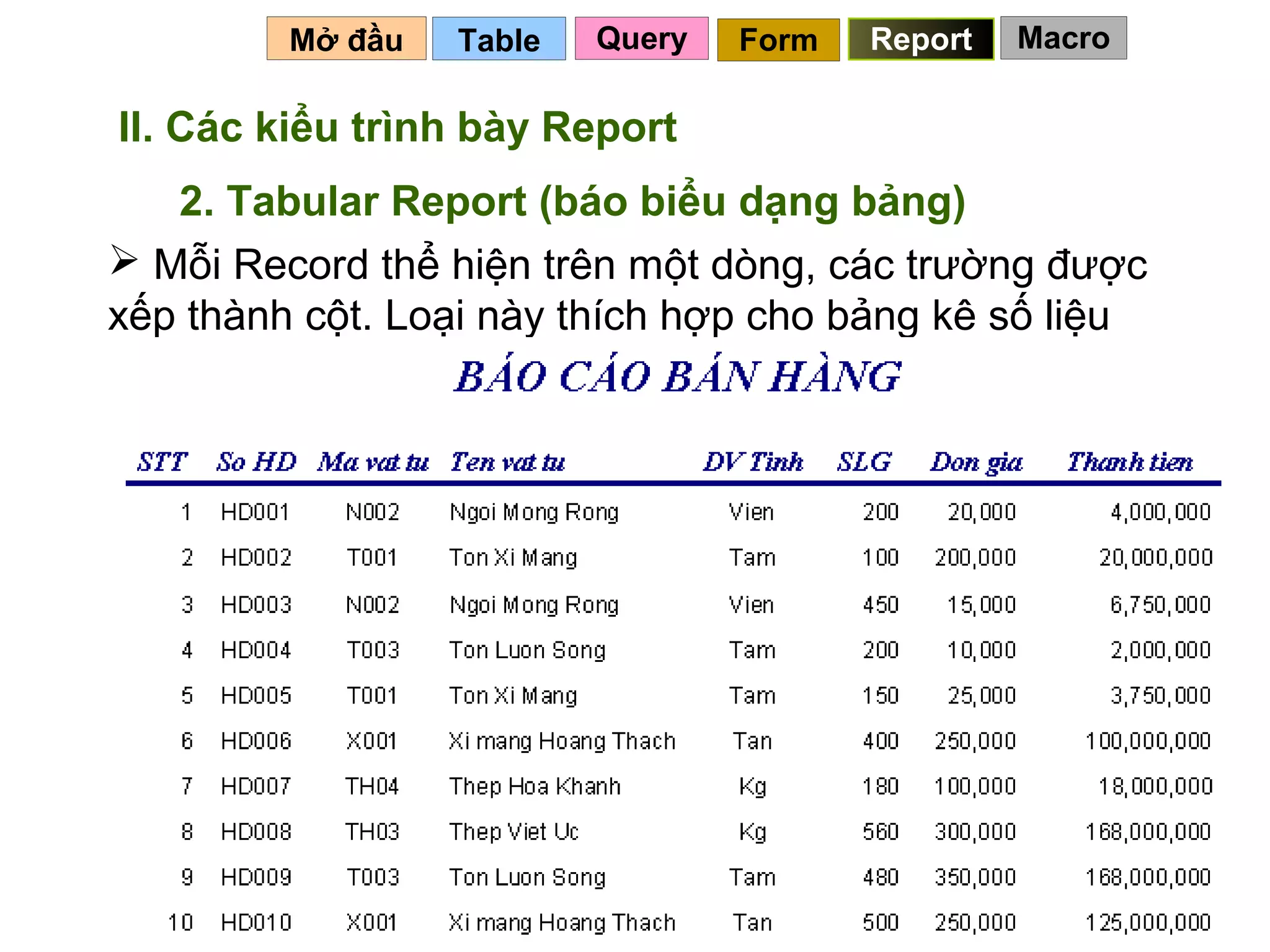1270x952 pixels.
Task: Click unit price 15,000
Action: [982, 606]
